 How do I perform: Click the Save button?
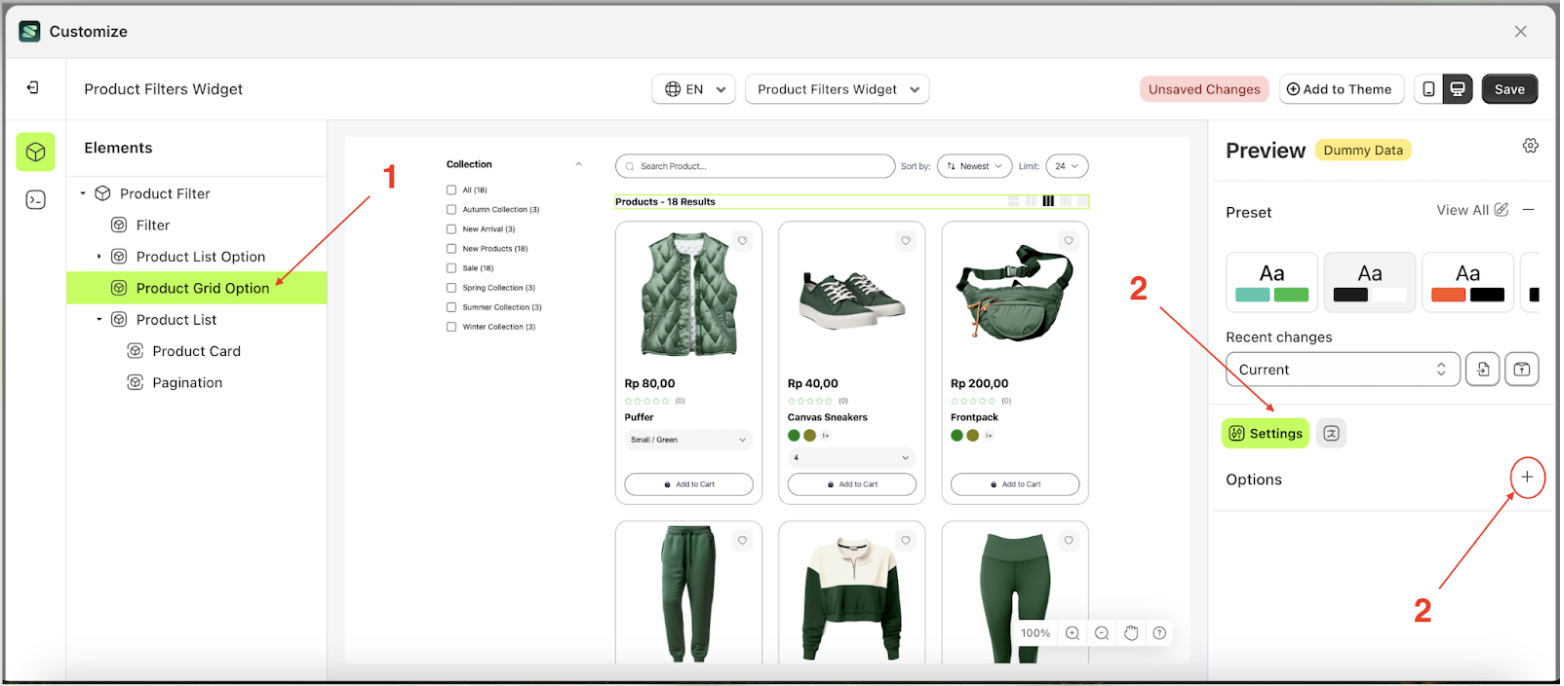tap(1509, 89)
